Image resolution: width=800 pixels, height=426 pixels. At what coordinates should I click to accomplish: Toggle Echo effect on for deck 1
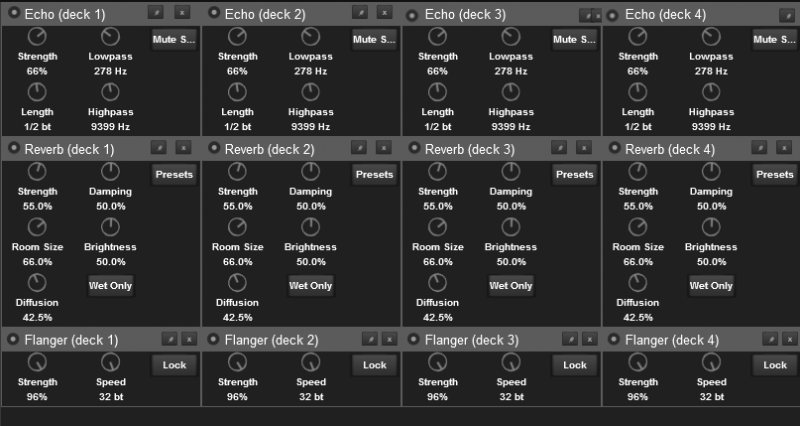(14, 12)
